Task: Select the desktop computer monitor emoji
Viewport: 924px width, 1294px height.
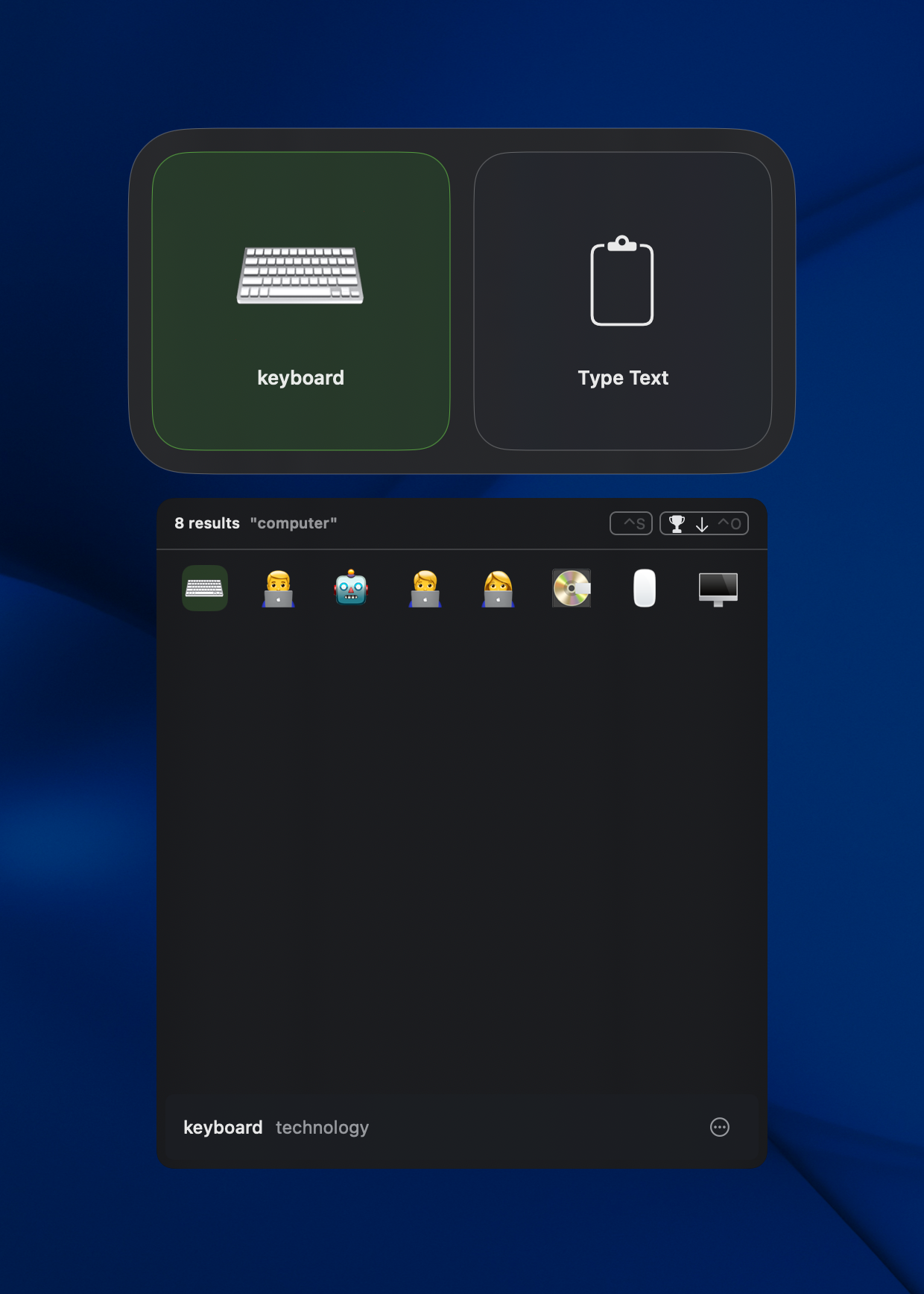Action: (x=718, y=588)
